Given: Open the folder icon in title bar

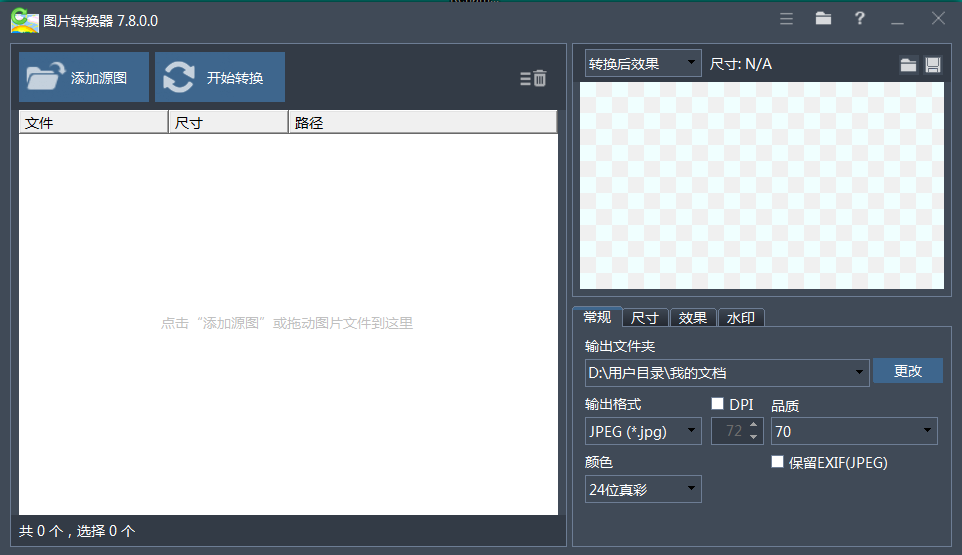Looking at the screenshot, I should (x=823, y=19).
